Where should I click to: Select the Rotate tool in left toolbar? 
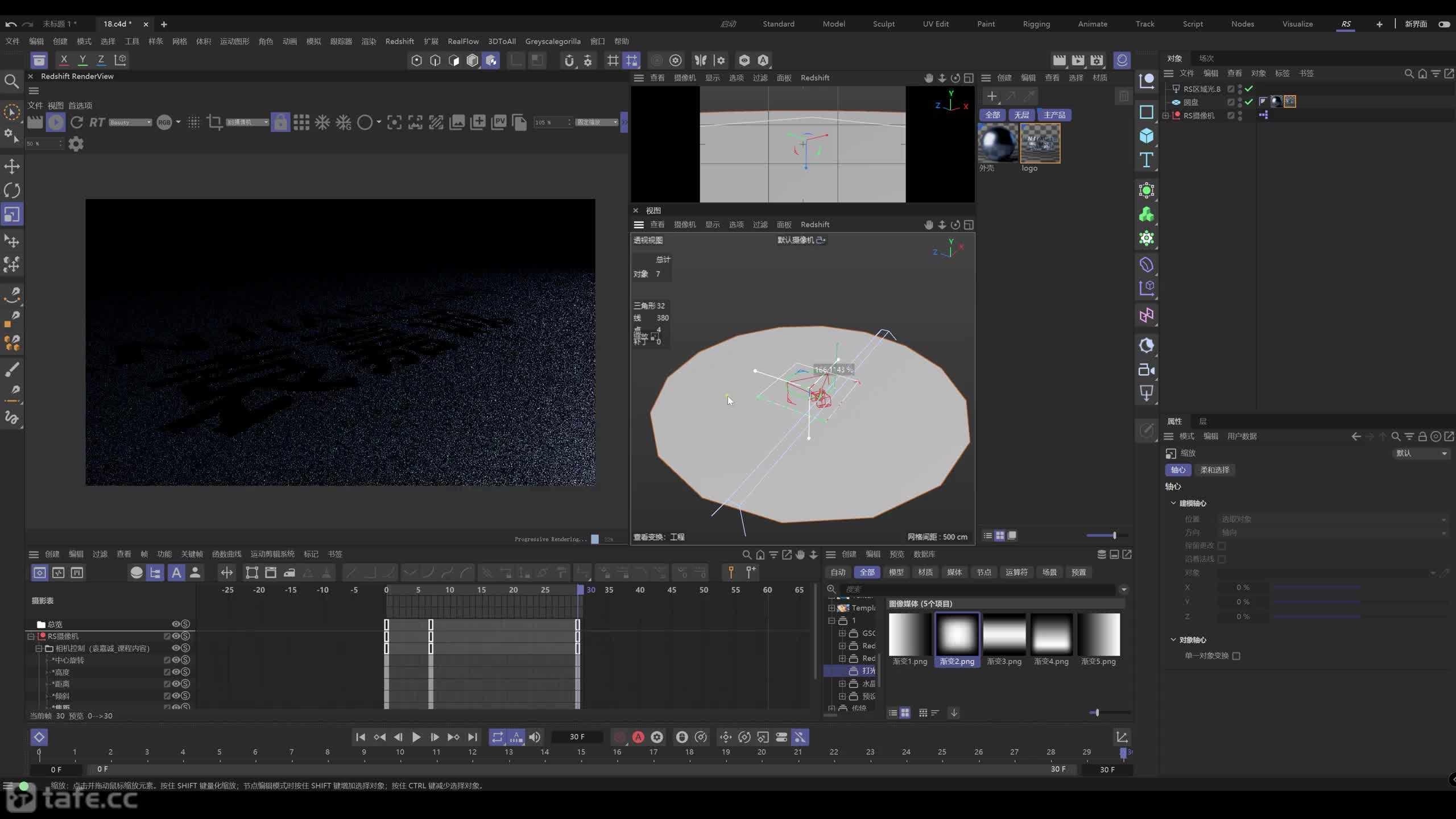(12, 191)
